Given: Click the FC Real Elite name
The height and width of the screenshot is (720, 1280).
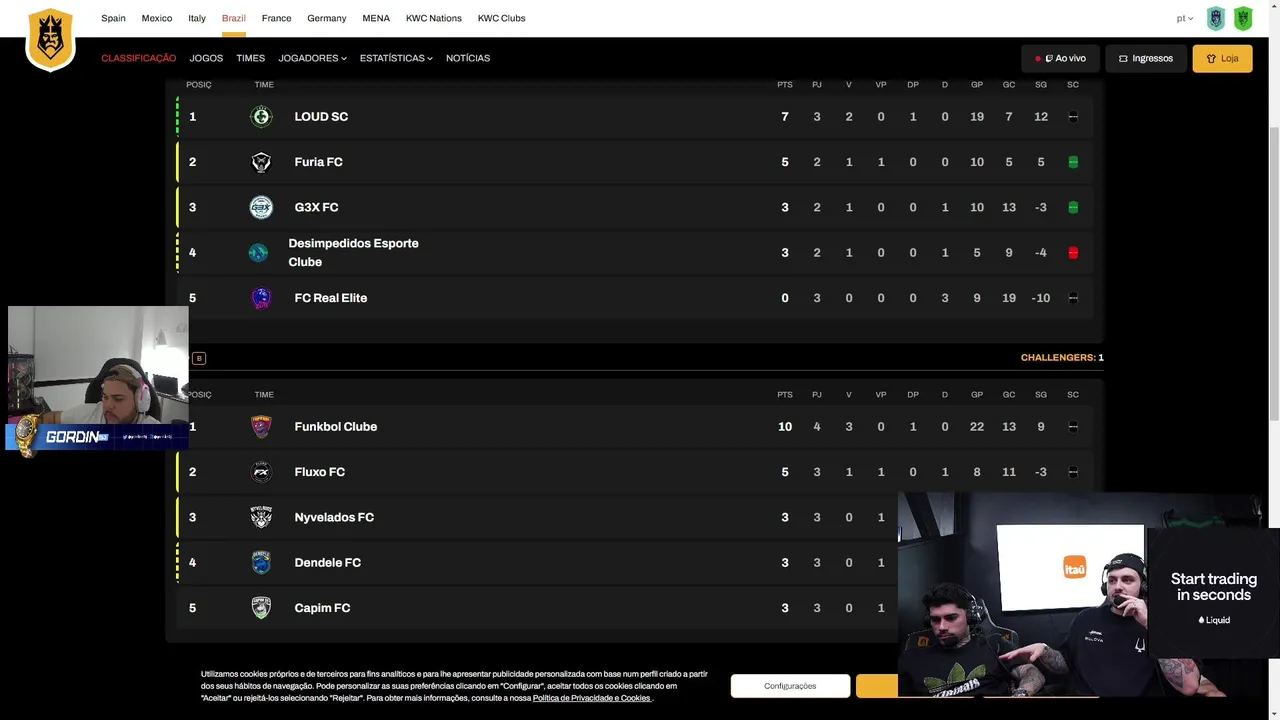Looking at the screenshot, I should click(x=330, y=298).
